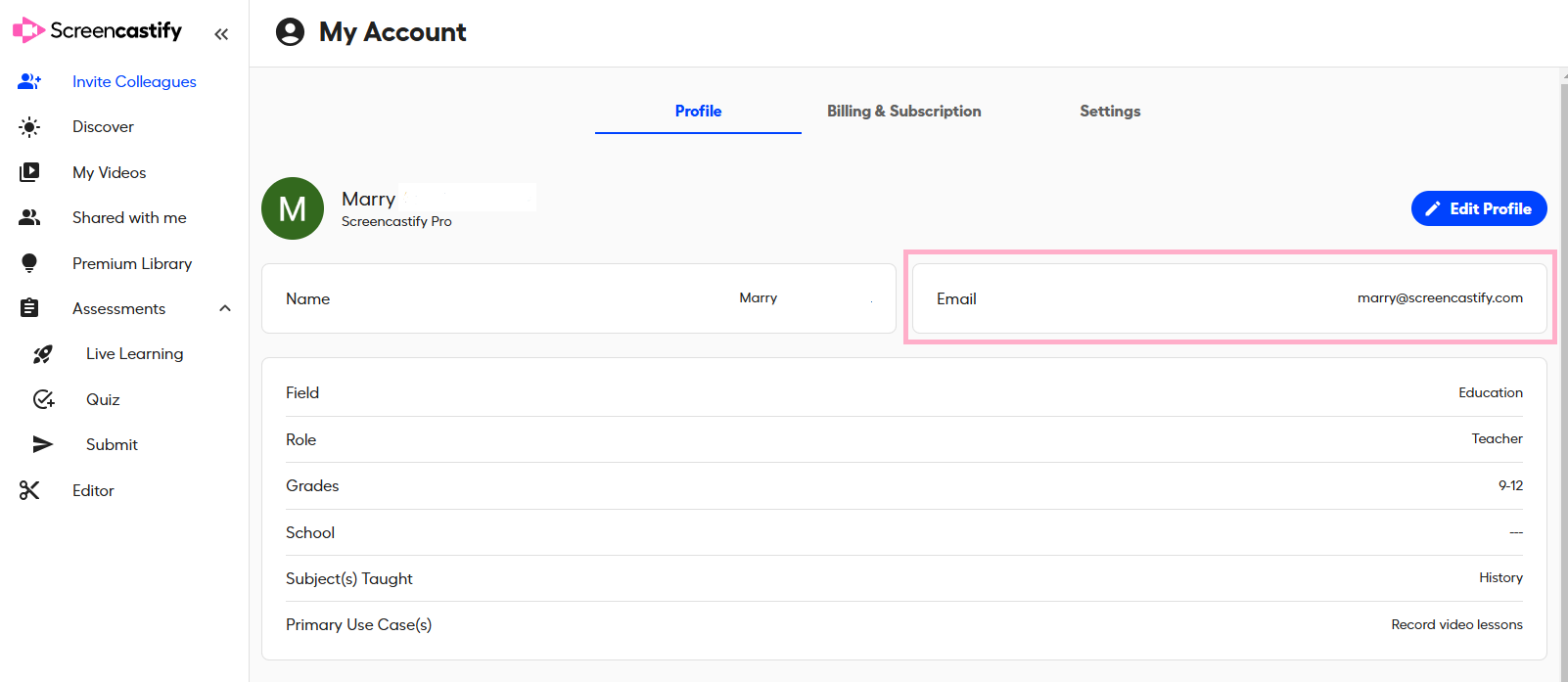The height and width of the screenshot is (682, 1568).
Task: Click the Role value Teacher
Action: [1498, 438]
